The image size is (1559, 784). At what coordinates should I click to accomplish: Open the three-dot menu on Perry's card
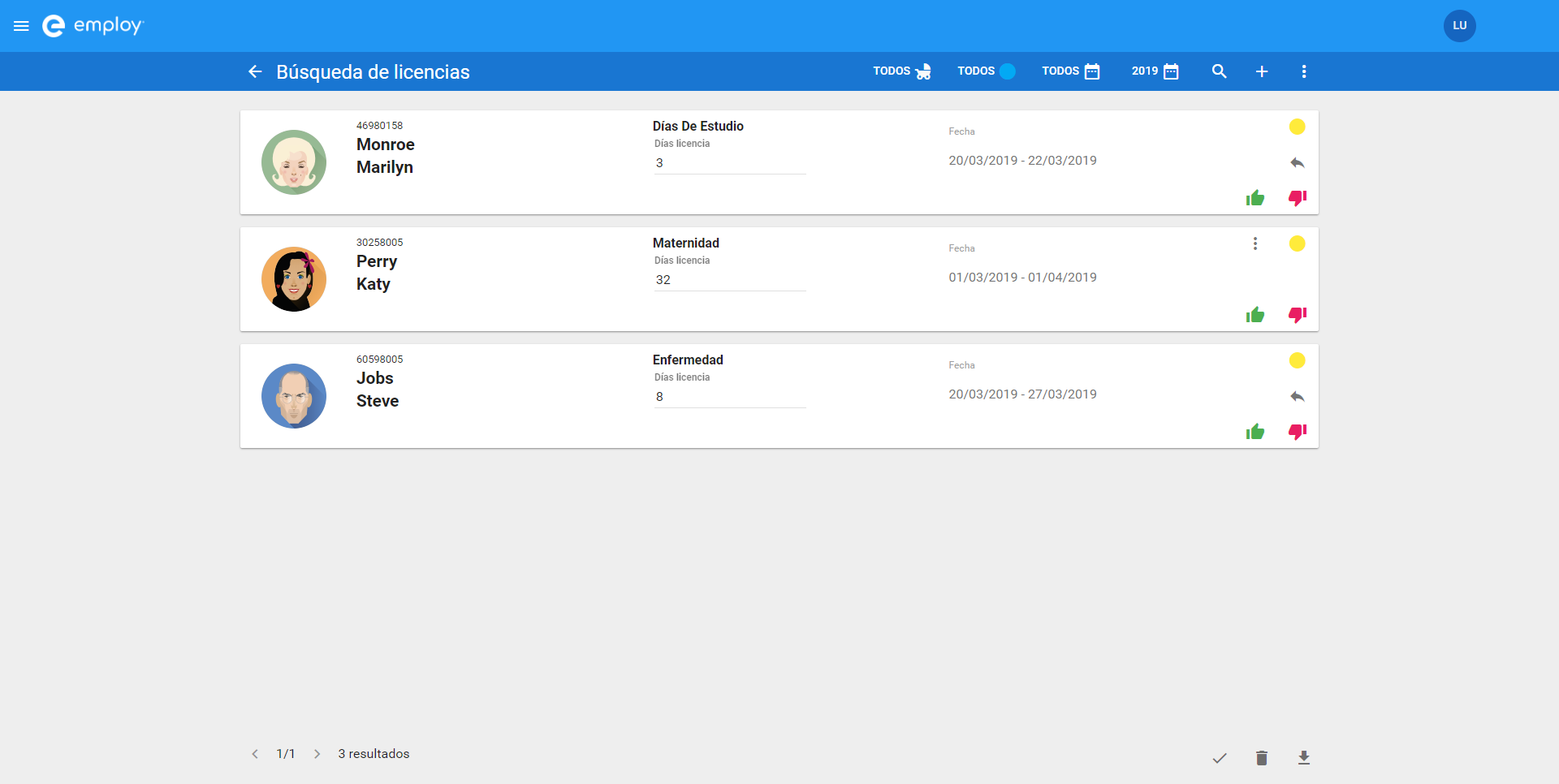[1255, 243]
